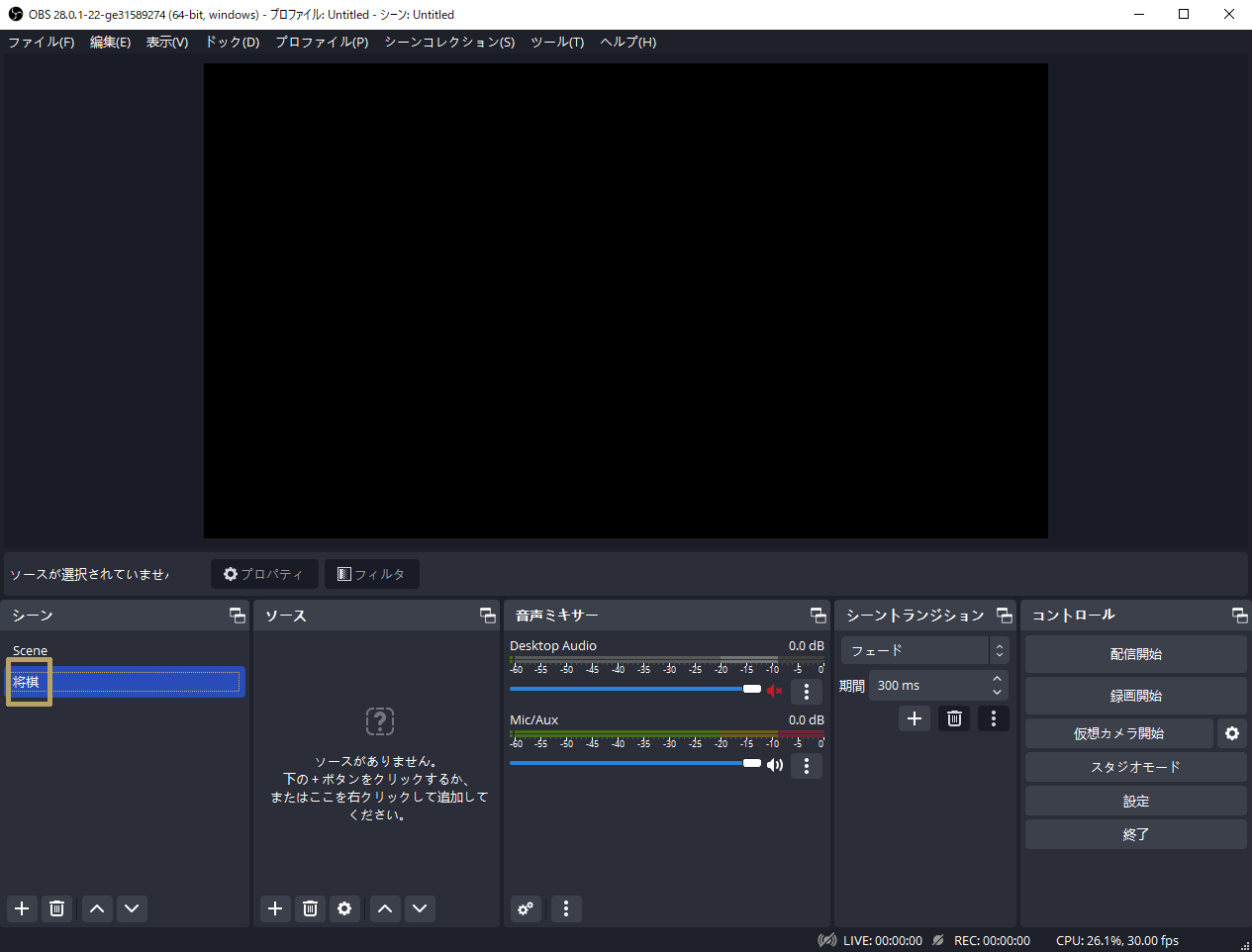1252x952 pixels.
Task: Open Desktop Audio options three-dot menu
Action: (x=807, y=691)
